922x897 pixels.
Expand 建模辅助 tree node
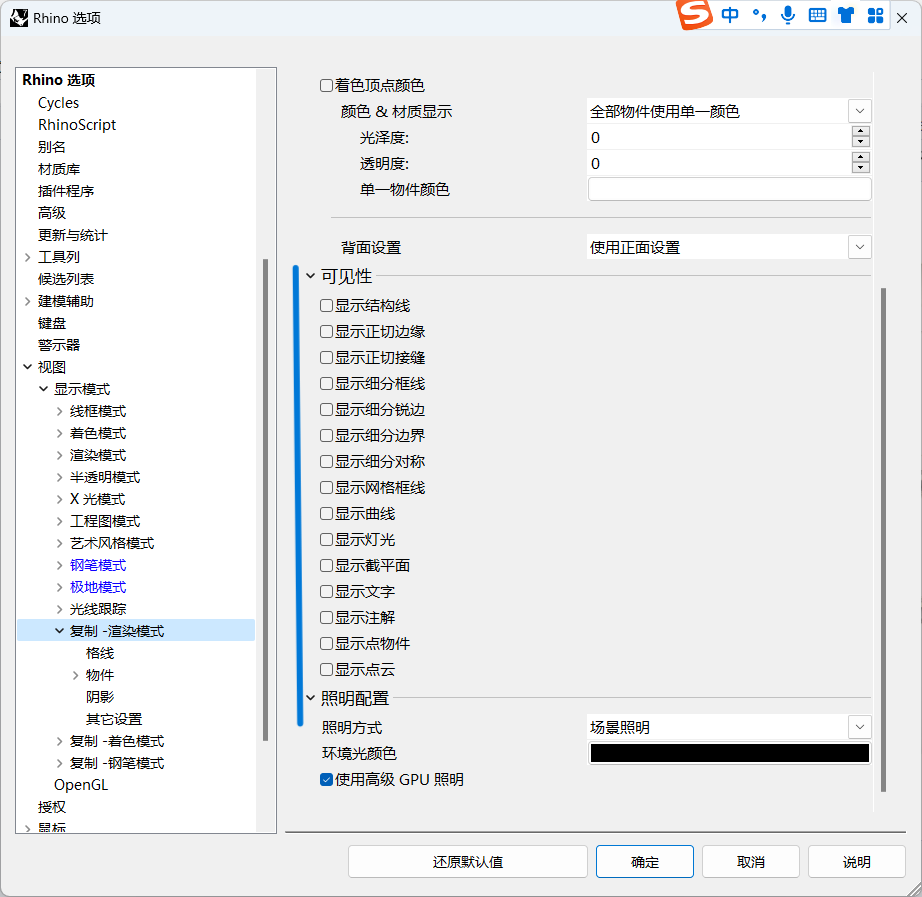(x=28, y=301)
